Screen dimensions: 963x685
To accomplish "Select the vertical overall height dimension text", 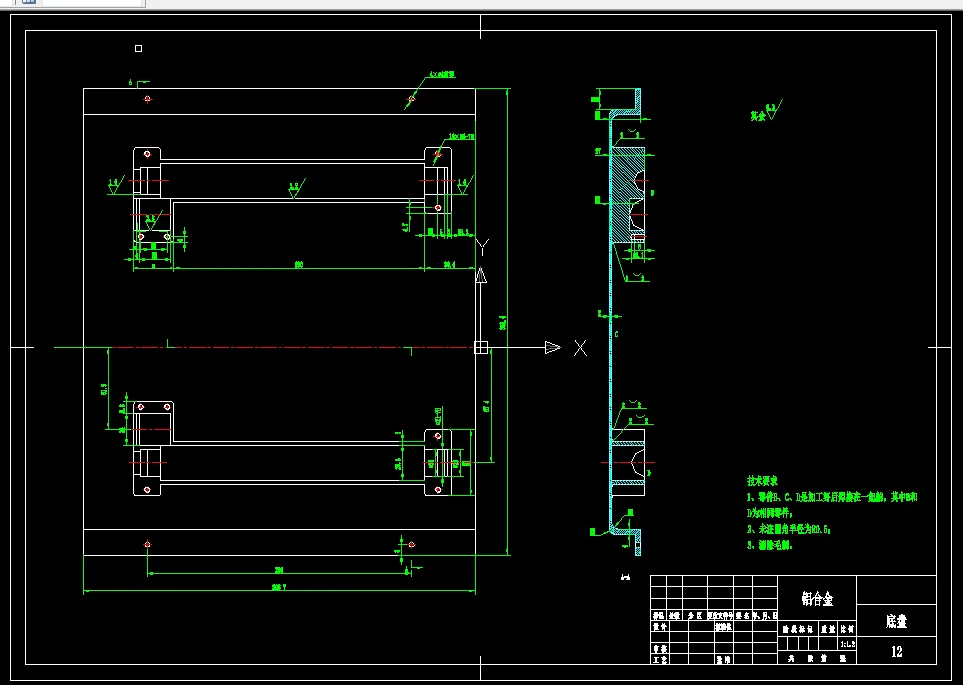I will pos(503,323).
